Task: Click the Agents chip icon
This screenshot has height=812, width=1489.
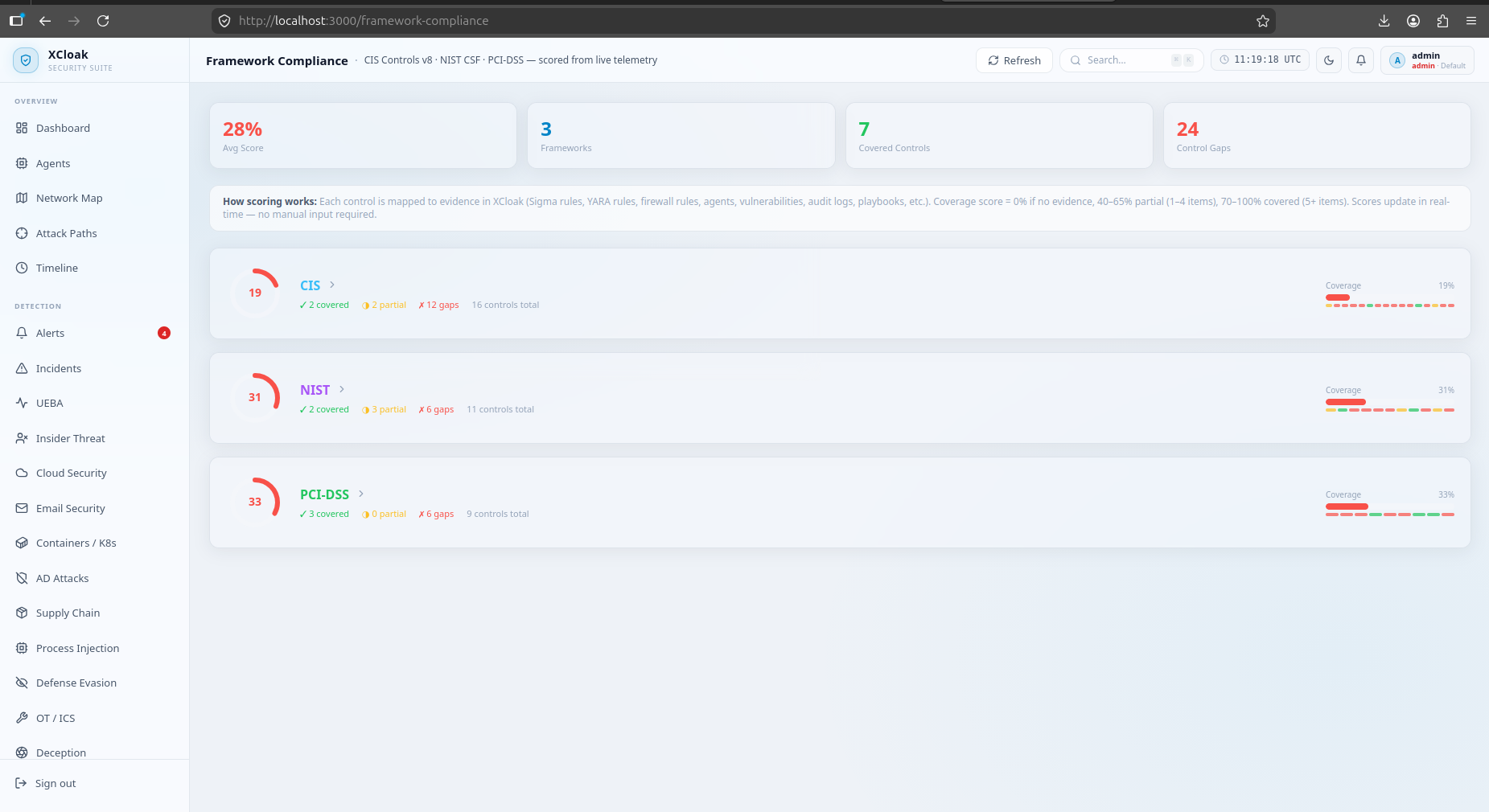Action: (x=22, y=163)
